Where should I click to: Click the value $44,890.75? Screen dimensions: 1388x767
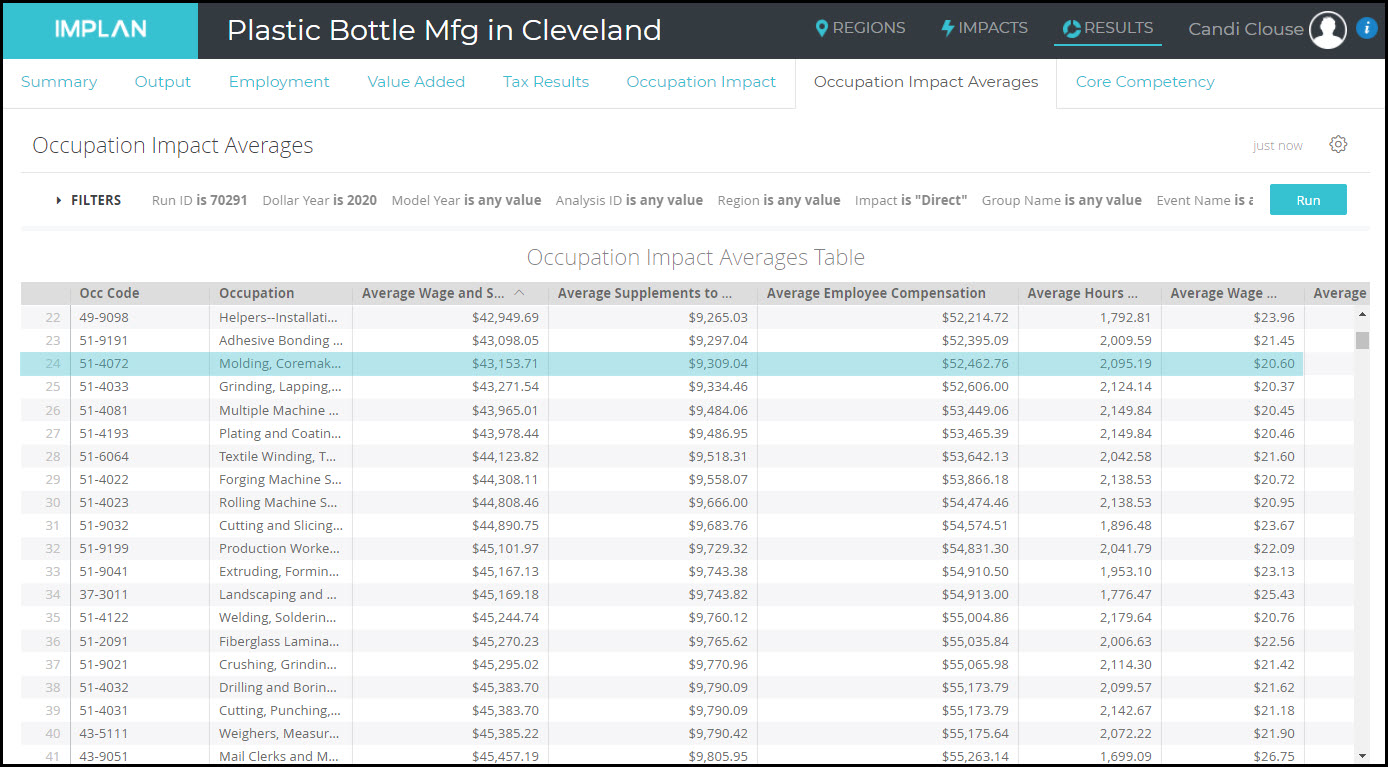pyautogui.click(x=505, y=525)
